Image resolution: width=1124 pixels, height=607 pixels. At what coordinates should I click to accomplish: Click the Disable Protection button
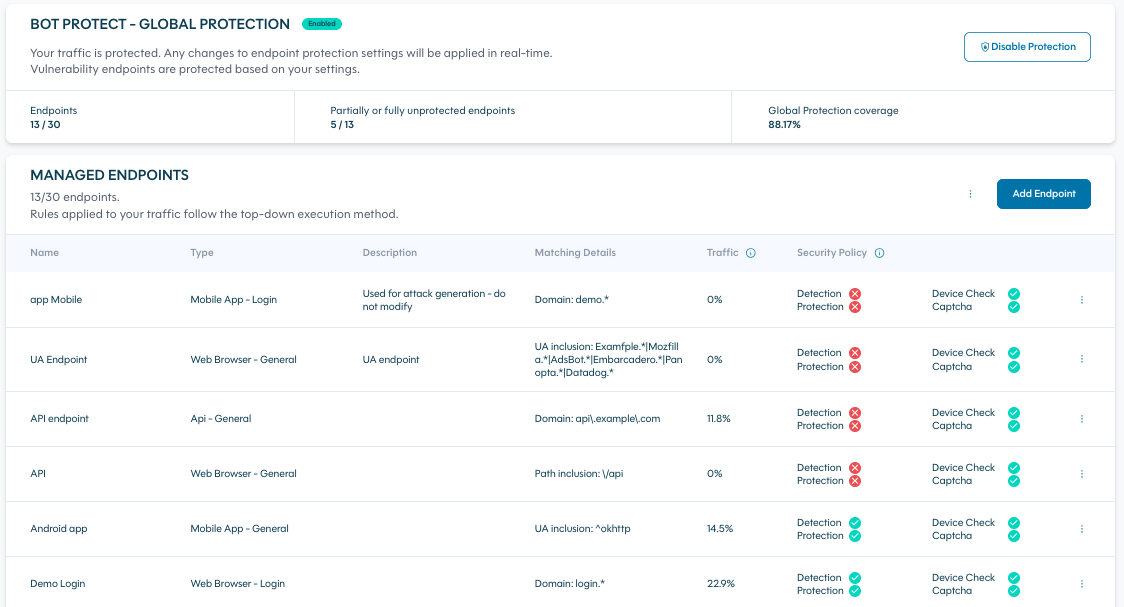coord(1027,47)
